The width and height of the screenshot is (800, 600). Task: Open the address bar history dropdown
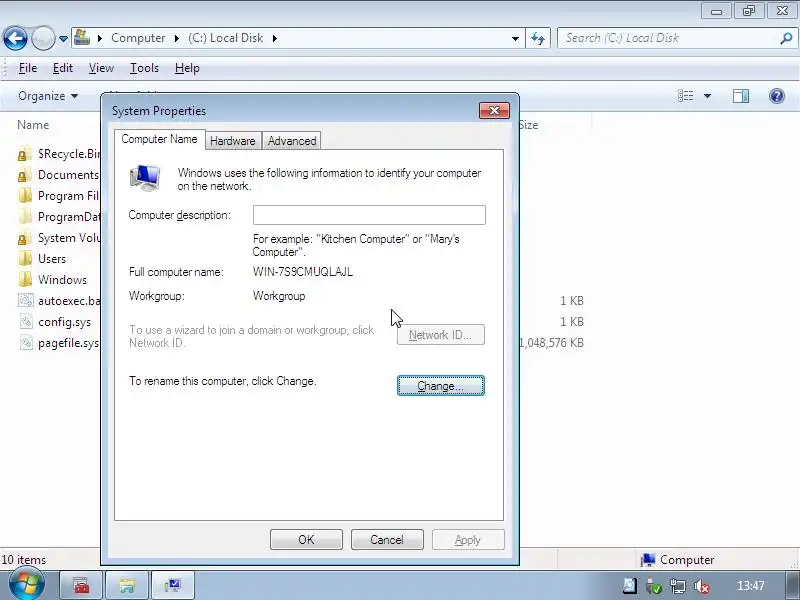515,38
